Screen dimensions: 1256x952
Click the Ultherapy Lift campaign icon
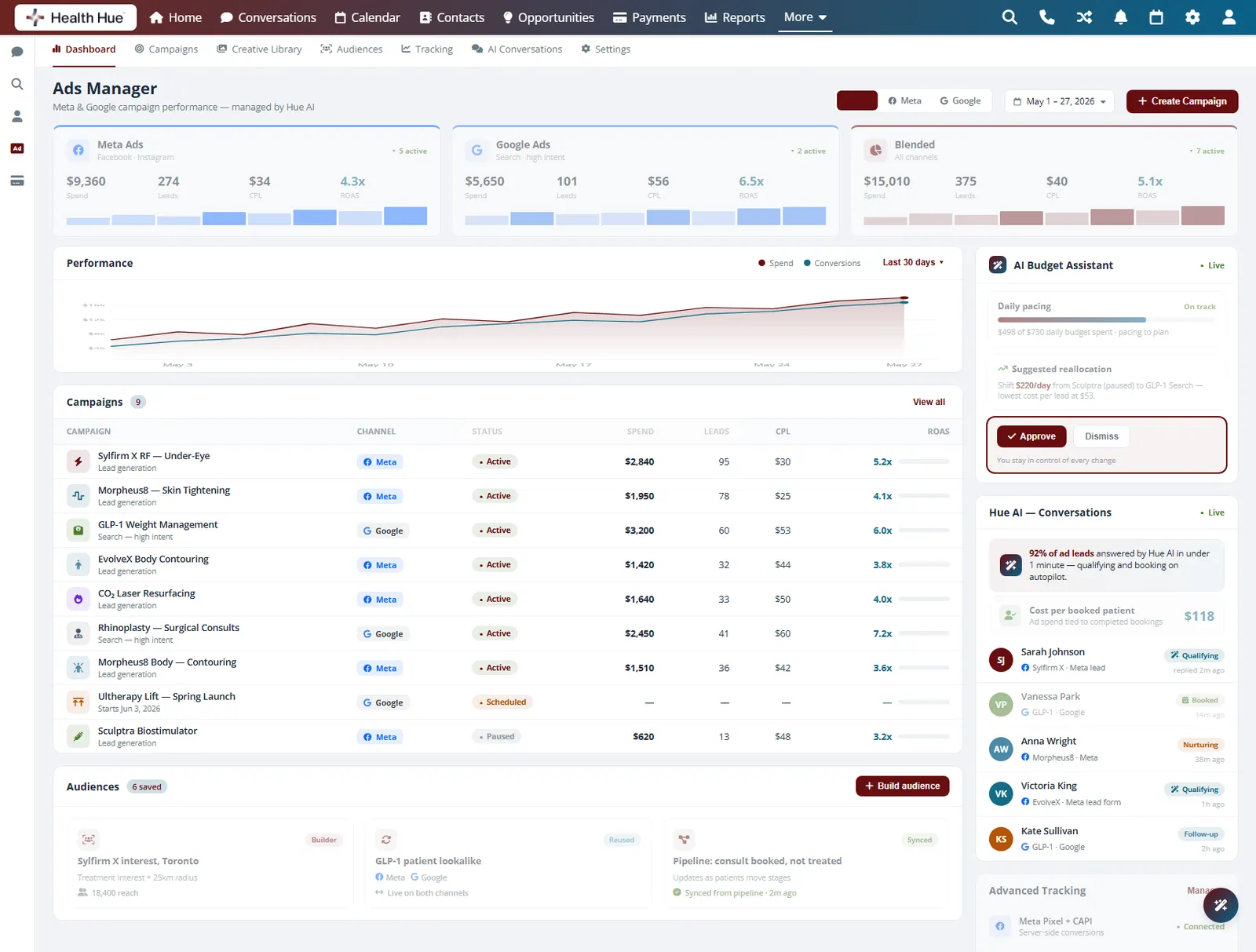coord(78,702)
